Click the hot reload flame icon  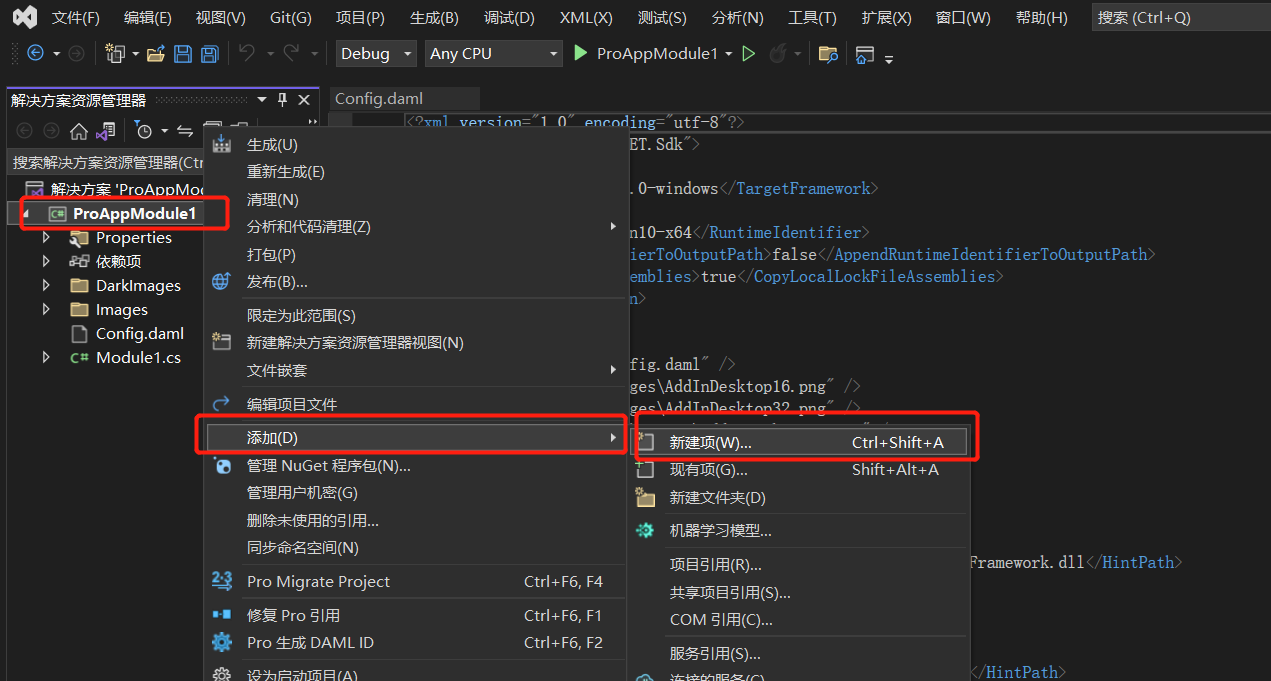(777, 53)
